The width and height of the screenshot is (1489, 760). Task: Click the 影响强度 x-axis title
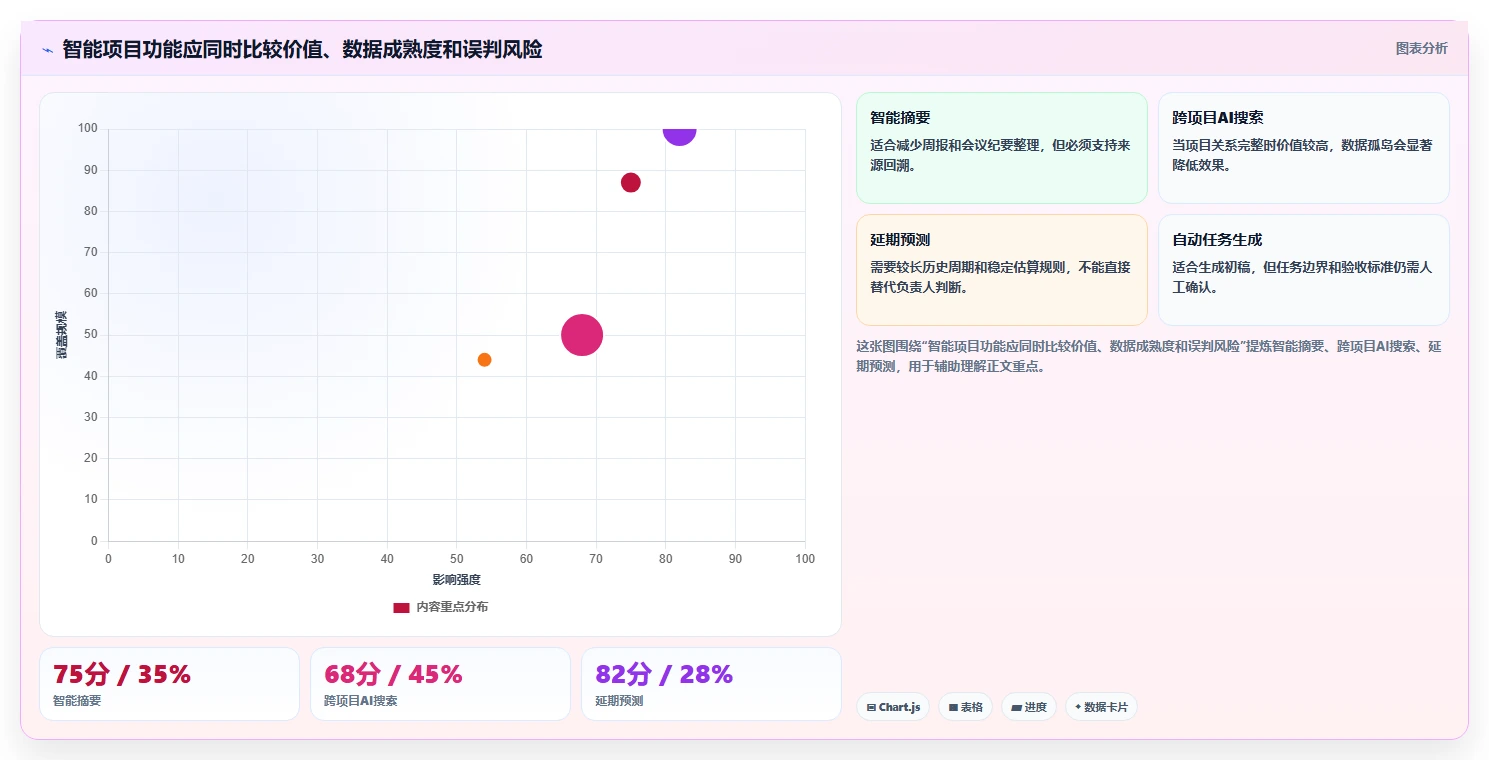457,580
